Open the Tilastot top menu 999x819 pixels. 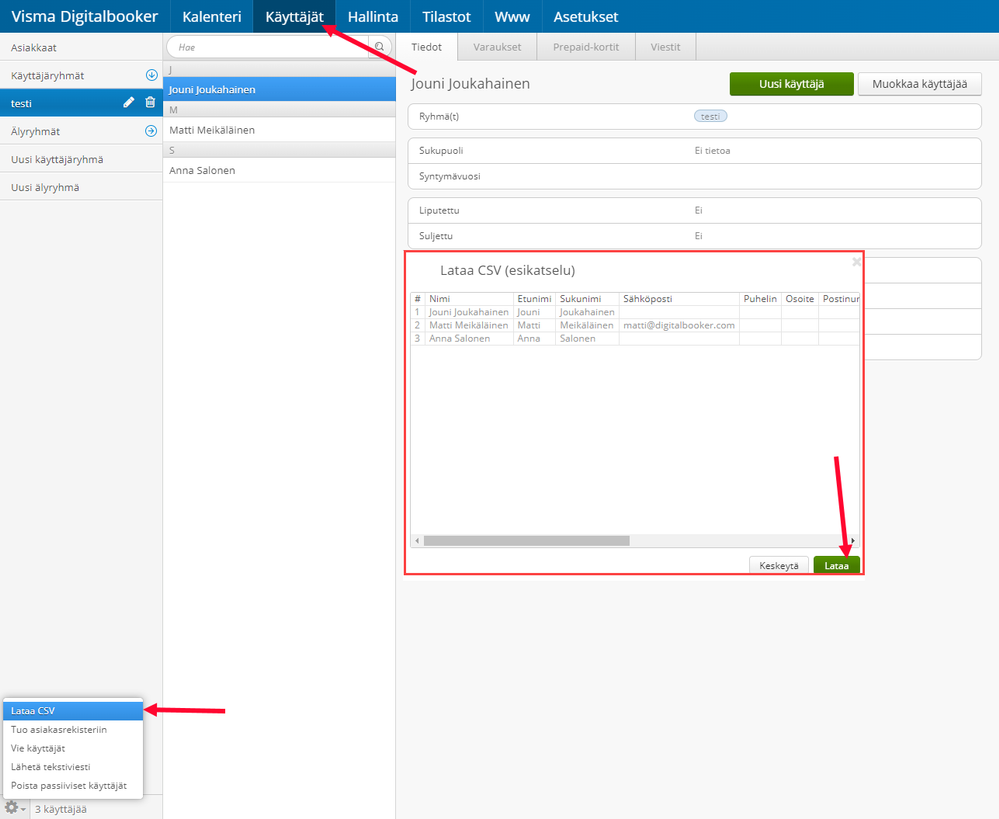tap(446, 17)
